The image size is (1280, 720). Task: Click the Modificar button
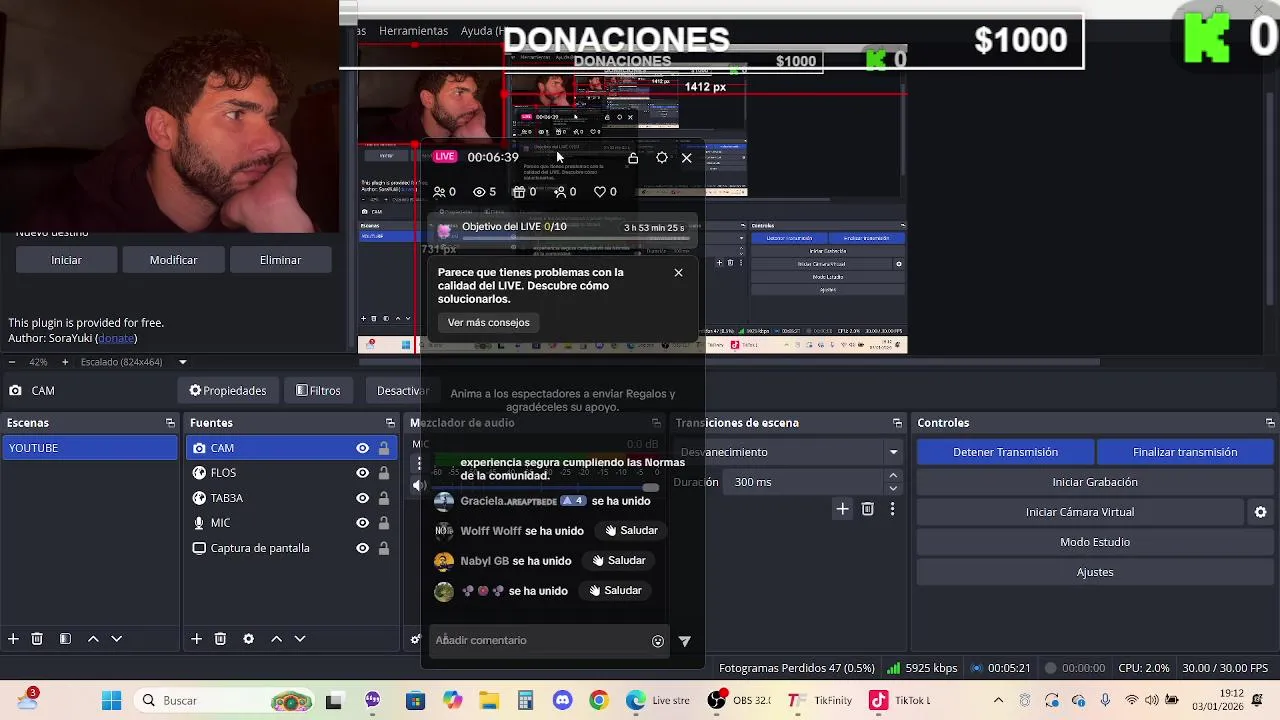click(173, 260)
